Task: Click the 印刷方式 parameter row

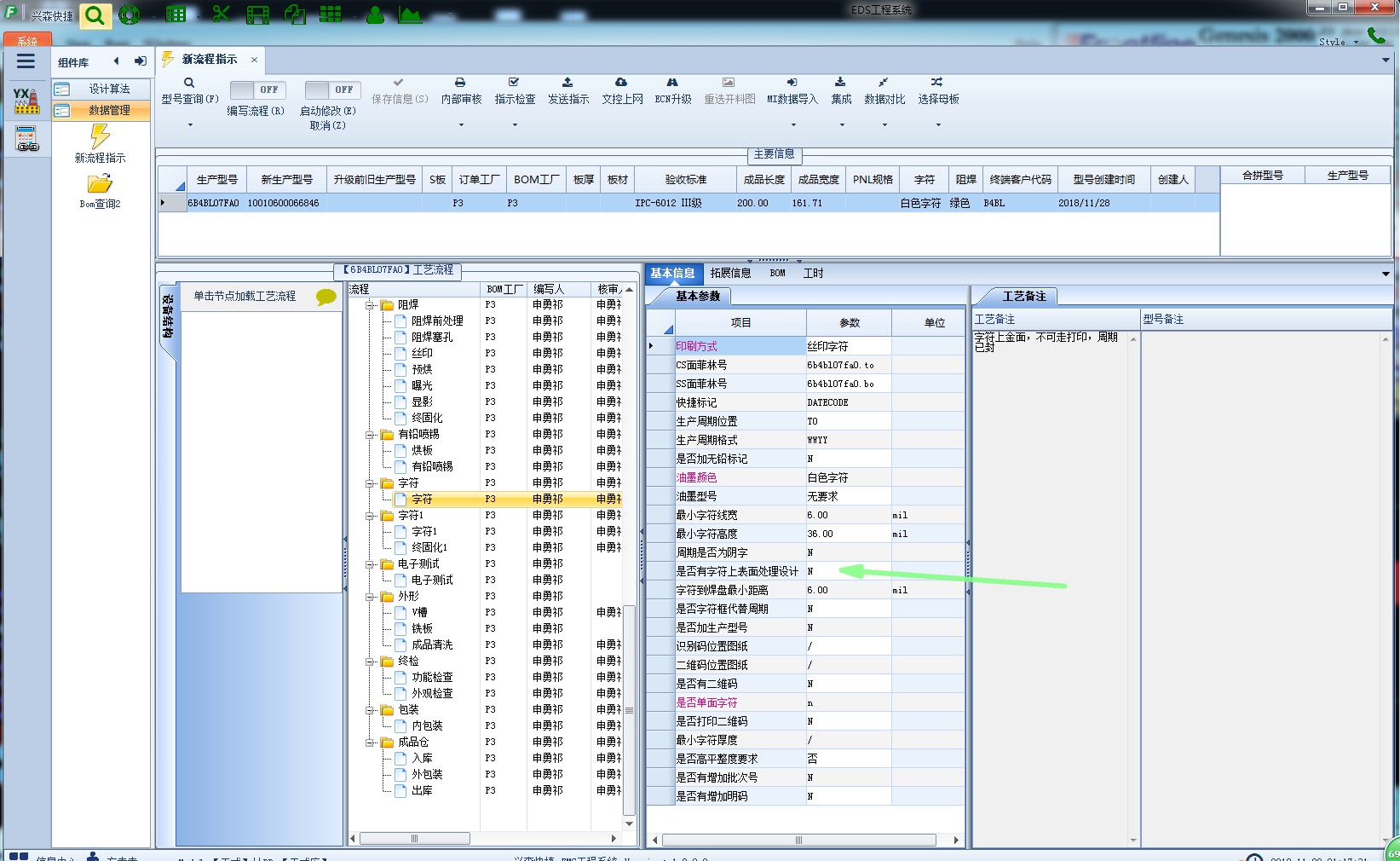Action: 805,346
